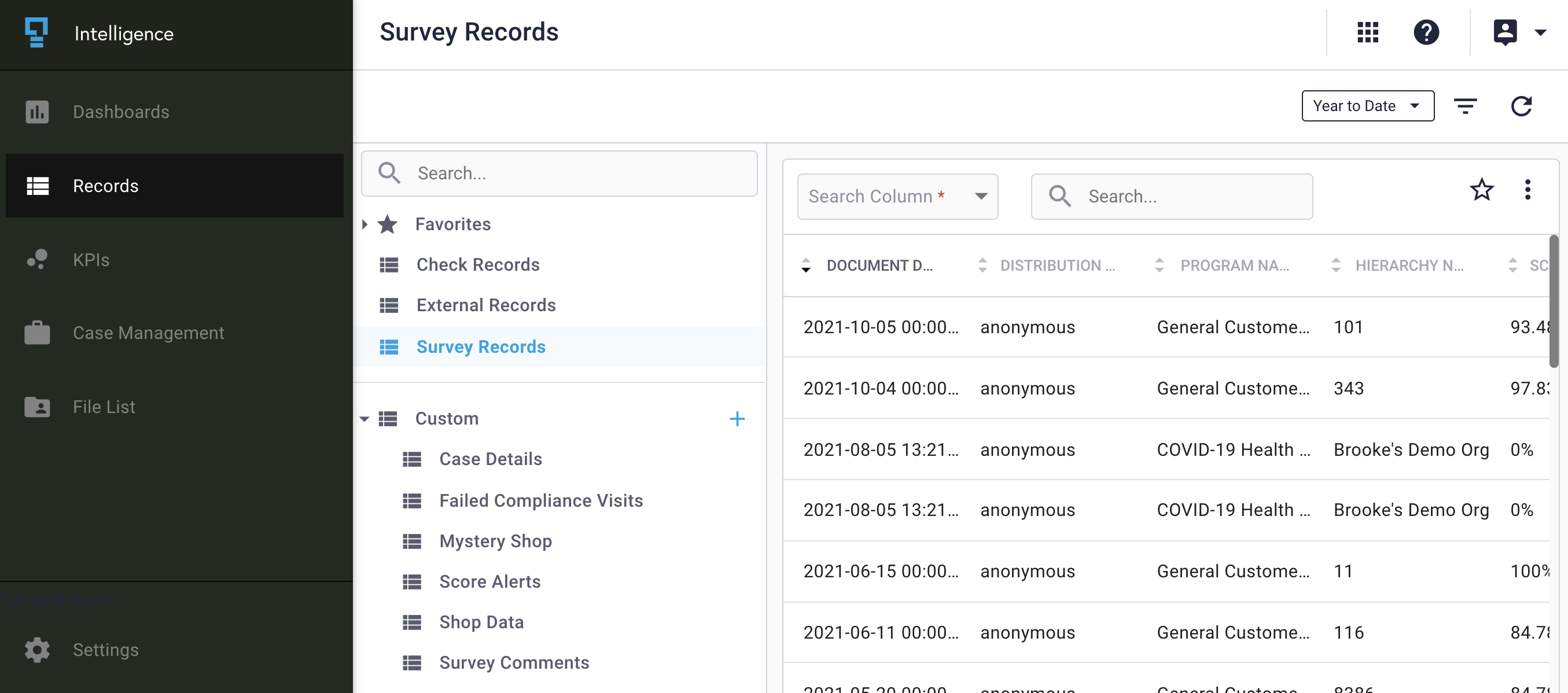Click the Score Alerts list icon
The width and height of the screenshot is (1568, 693).
pos(412,582)
